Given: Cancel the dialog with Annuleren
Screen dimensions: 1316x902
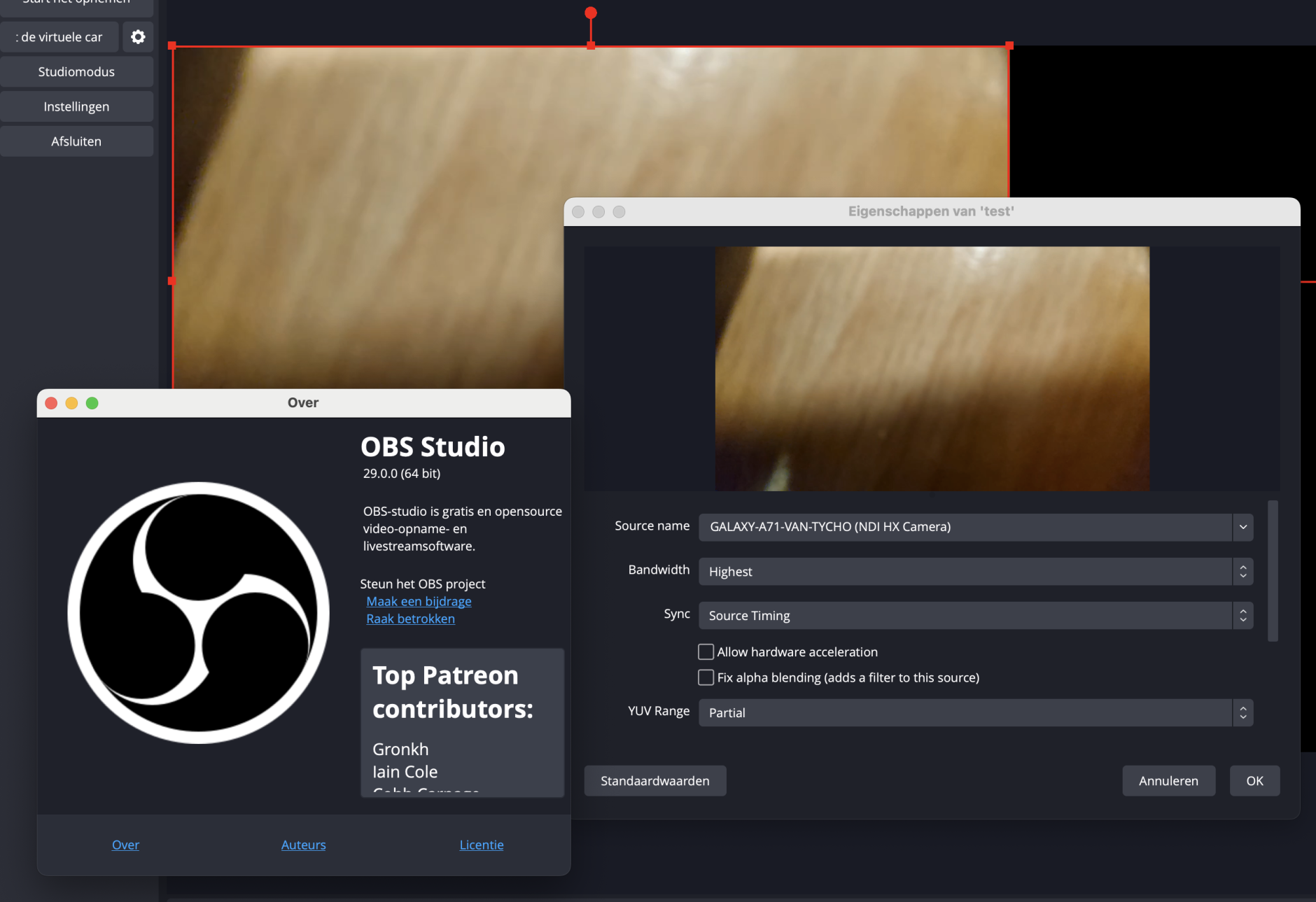Looking at the screenshot, I should pos(1168,780).
